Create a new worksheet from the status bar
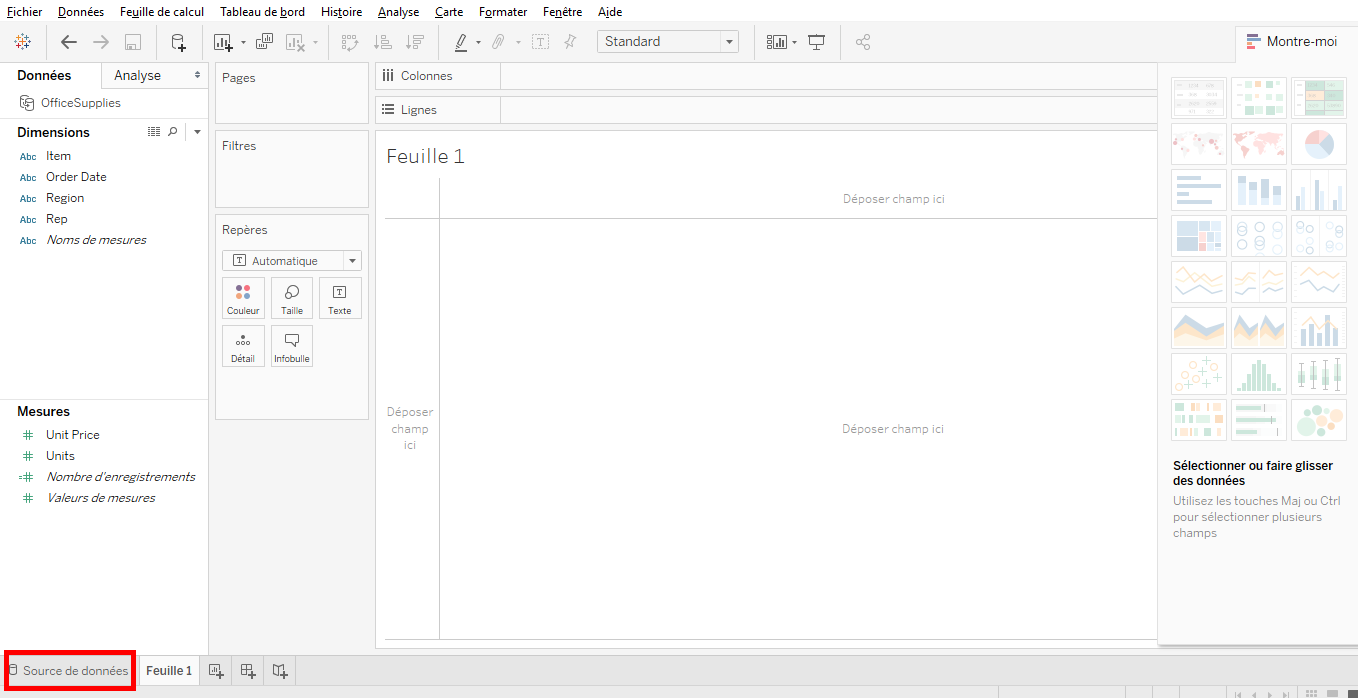1358x698 pixels. [x=216, y=670]
